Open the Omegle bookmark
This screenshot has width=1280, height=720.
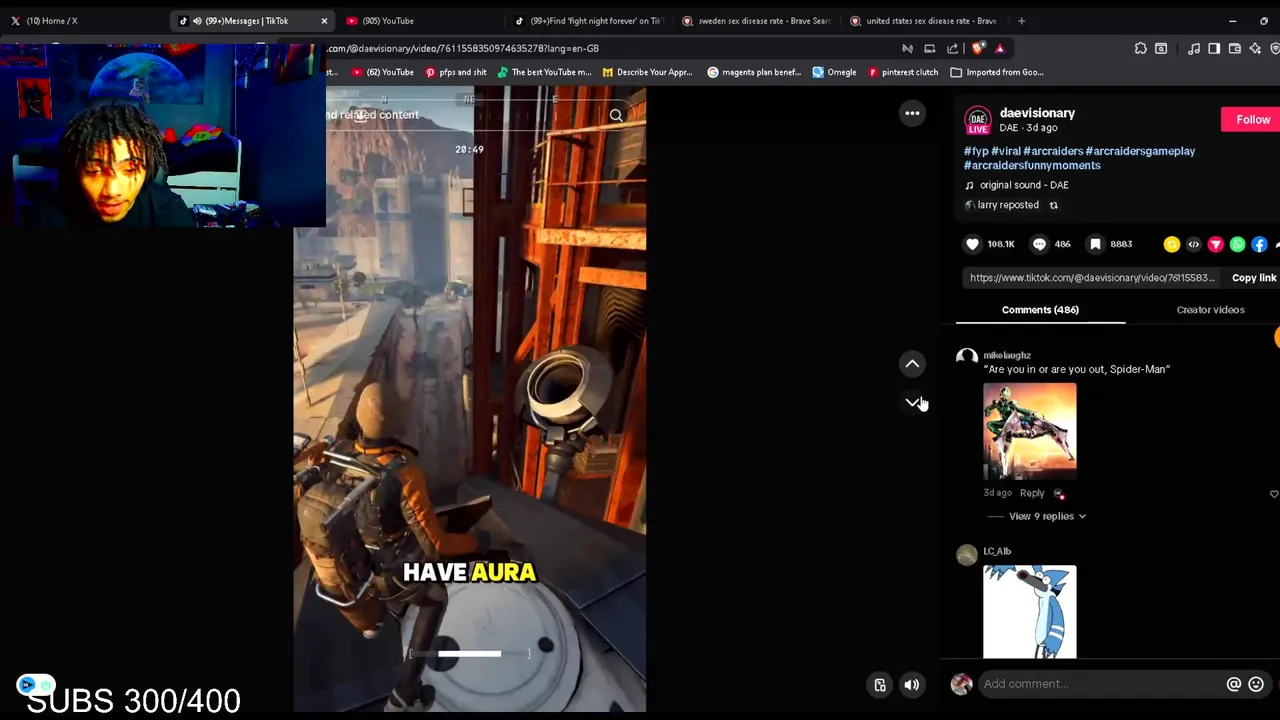tap(834, 72)
